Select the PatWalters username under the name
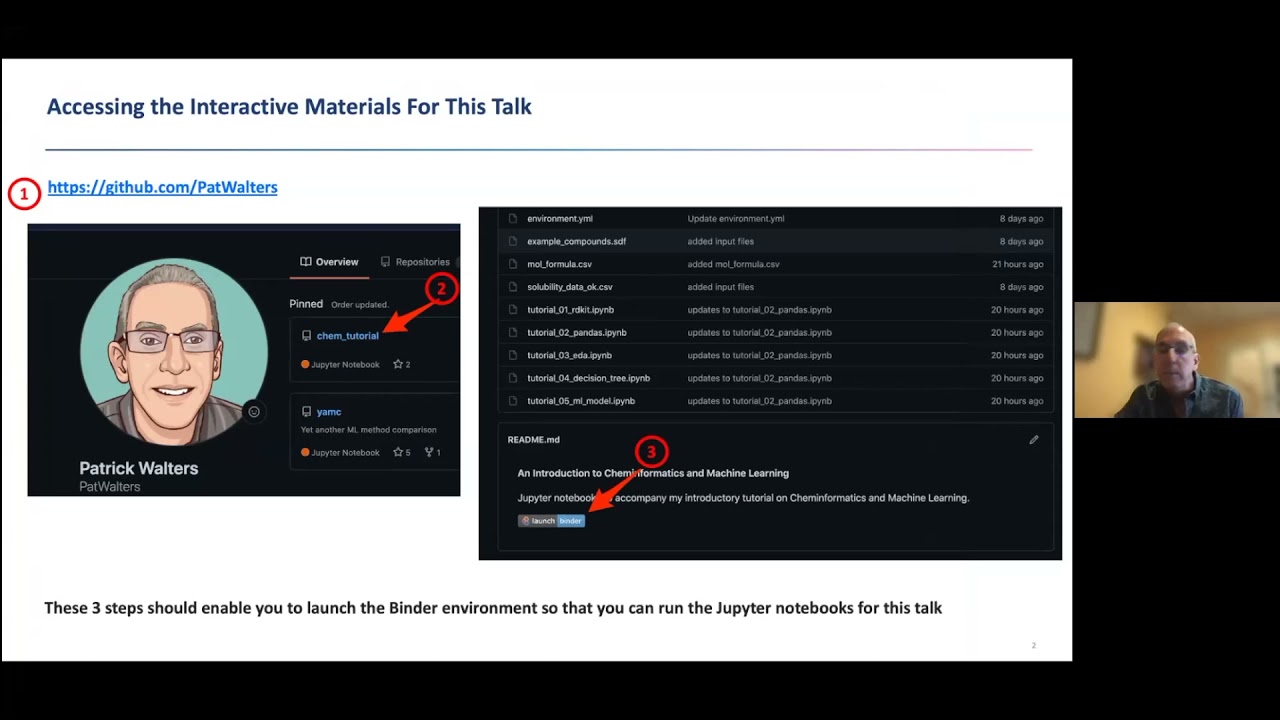Viewport: 1280px width, 720px height. click(x=110, y=487)
